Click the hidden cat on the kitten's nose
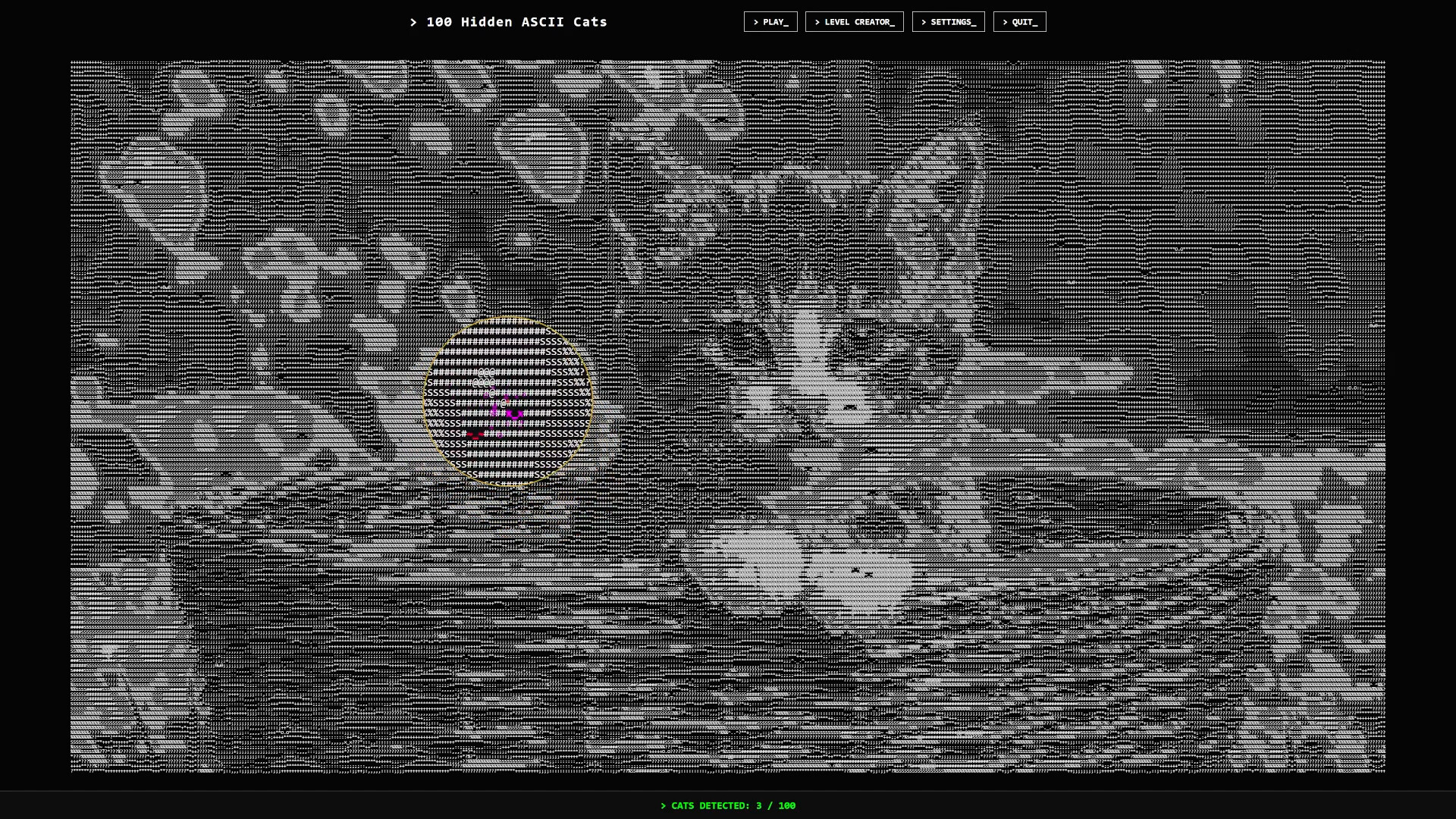The width and height of the screenshot is (1456, 819). [850, 407]
